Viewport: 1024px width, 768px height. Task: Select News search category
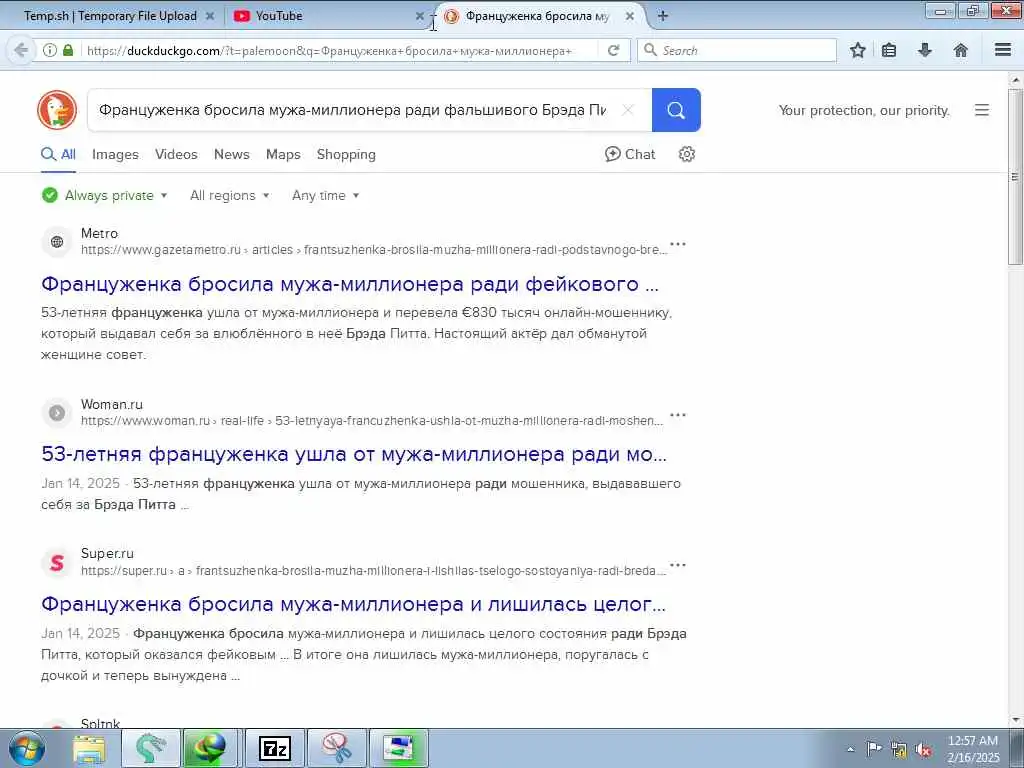(231, 154)
